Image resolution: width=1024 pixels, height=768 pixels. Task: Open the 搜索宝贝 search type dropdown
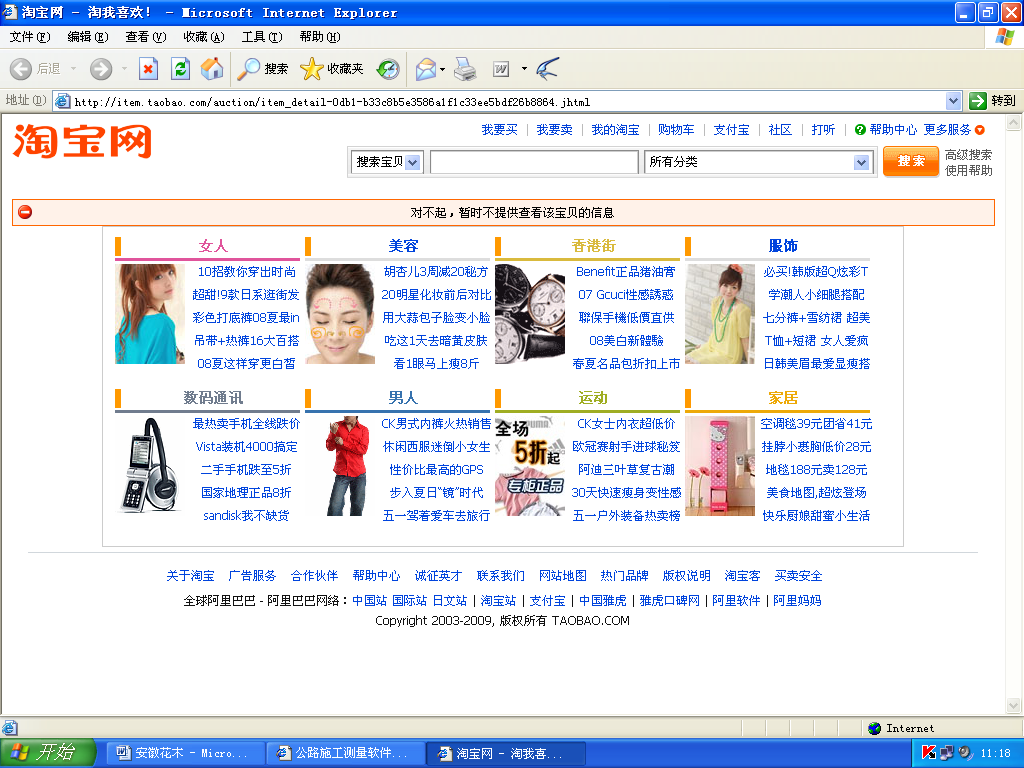(412, 163)
